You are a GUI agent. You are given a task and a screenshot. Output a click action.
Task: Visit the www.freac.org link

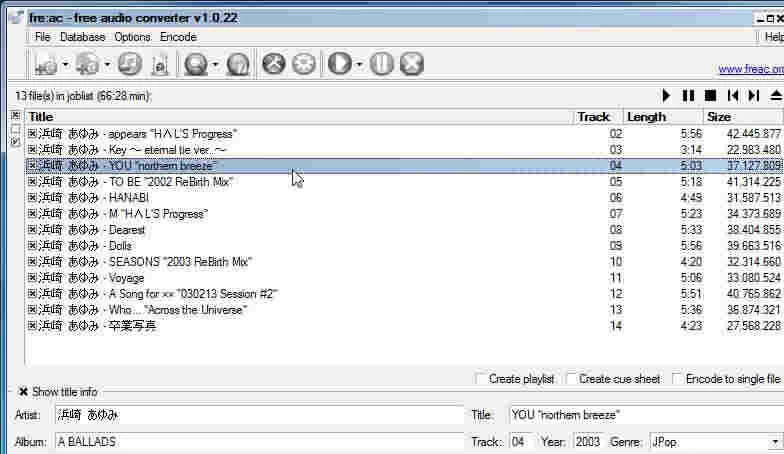coord(750,70)
